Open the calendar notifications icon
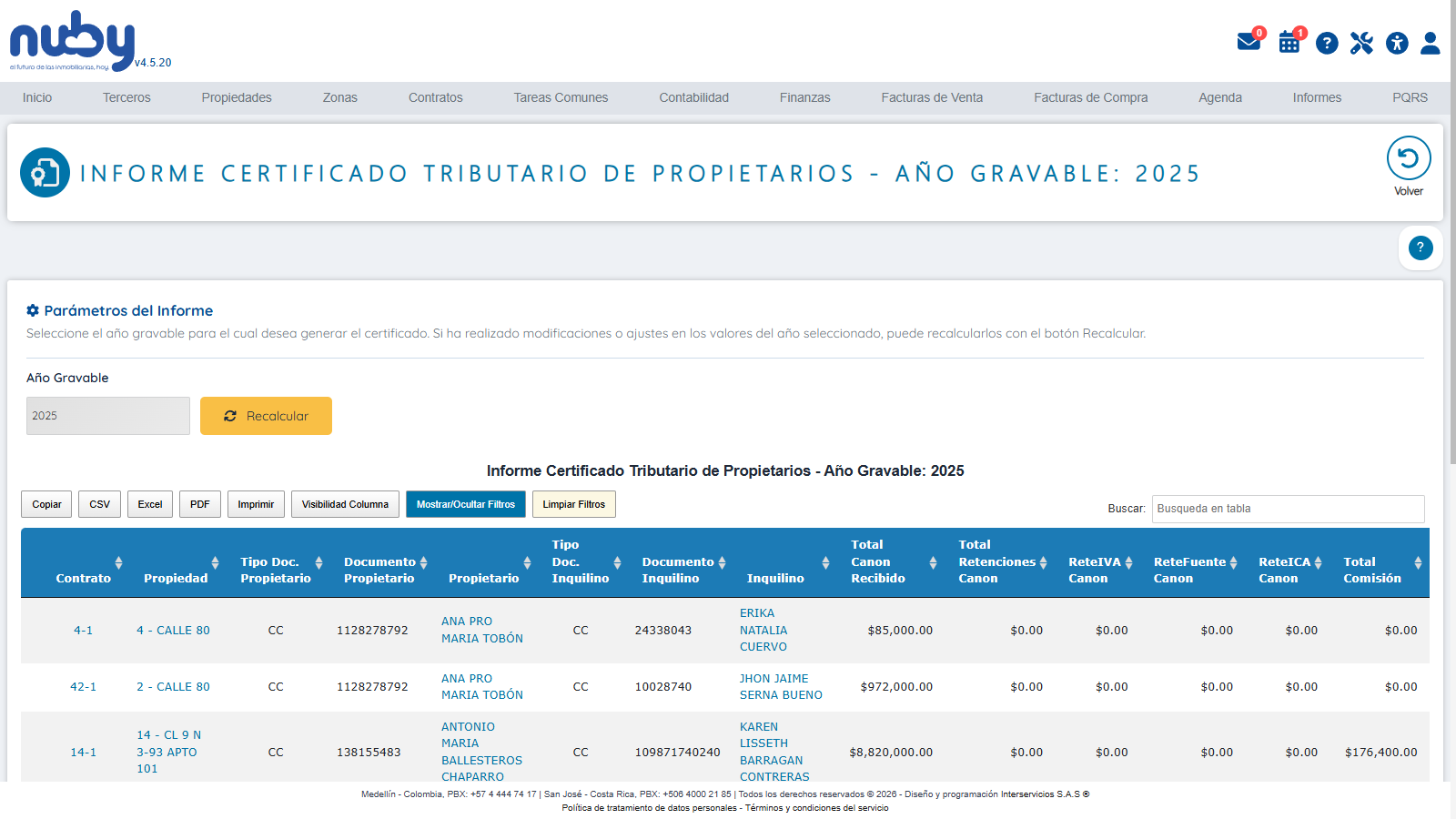Image resolution: width=1456 pixels, height=819 pixels. pyautogui.click(x=1289, y=42)
